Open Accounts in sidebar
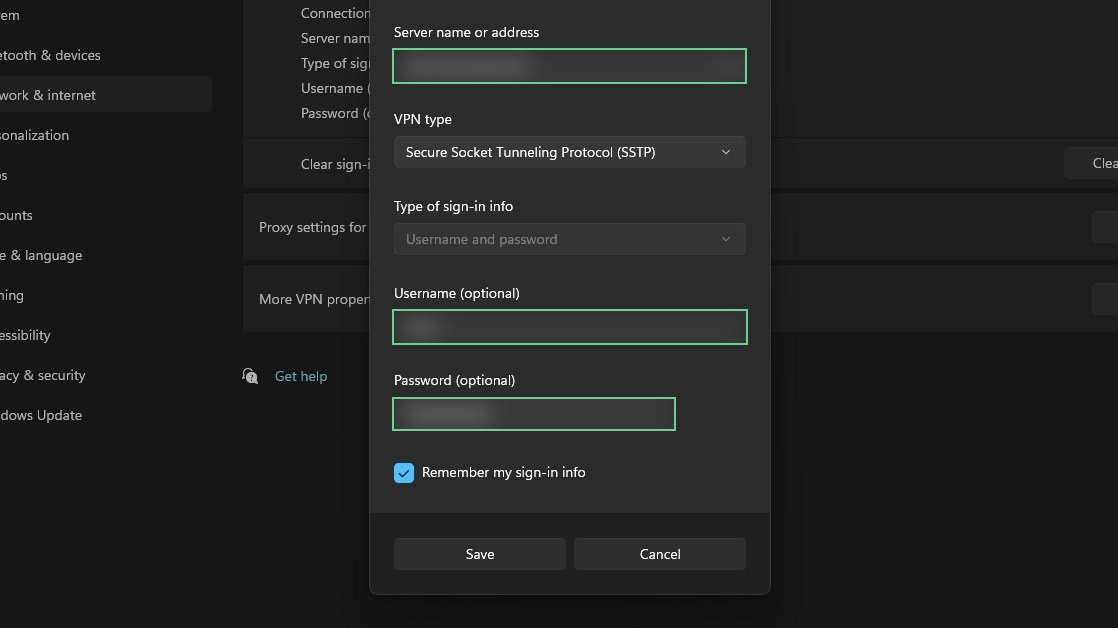This screenshot has width=1118, height=628. coord(16,215)
